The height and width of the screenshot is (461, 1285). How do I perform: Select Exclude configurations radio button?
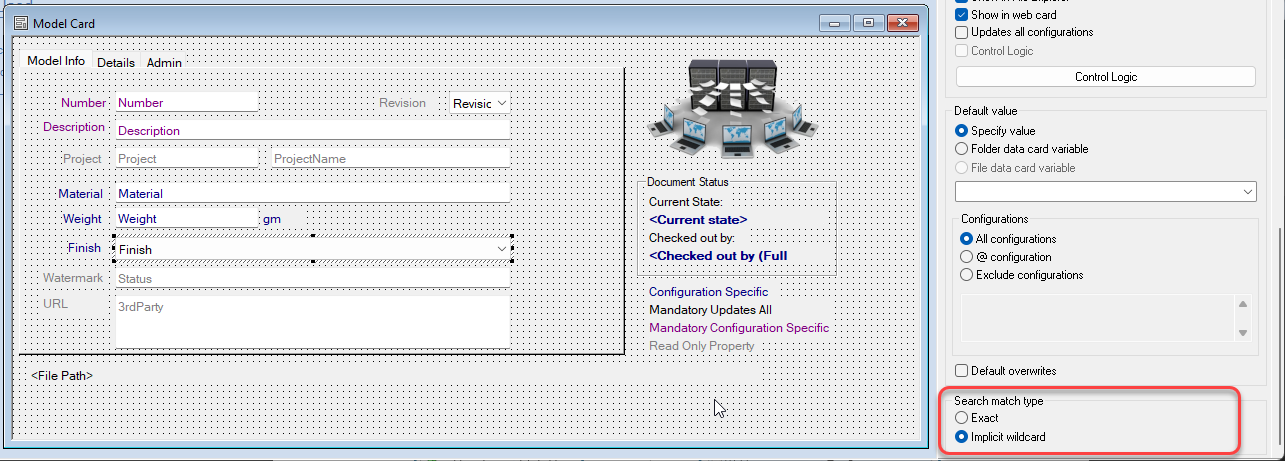[x=966, y=275]
